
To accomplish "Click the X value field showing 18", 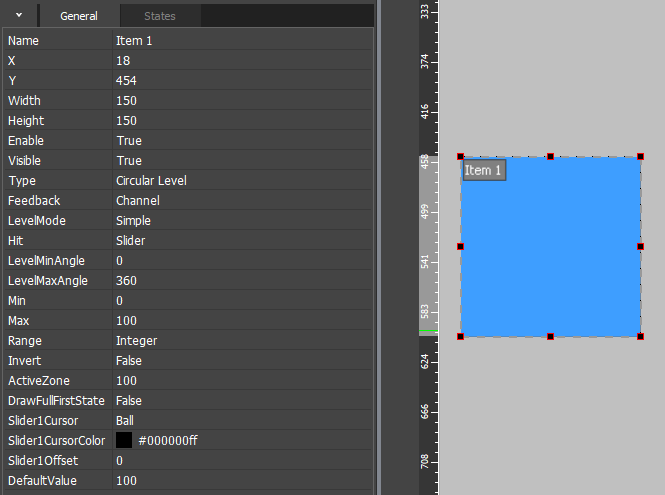I will pos(240,61).
